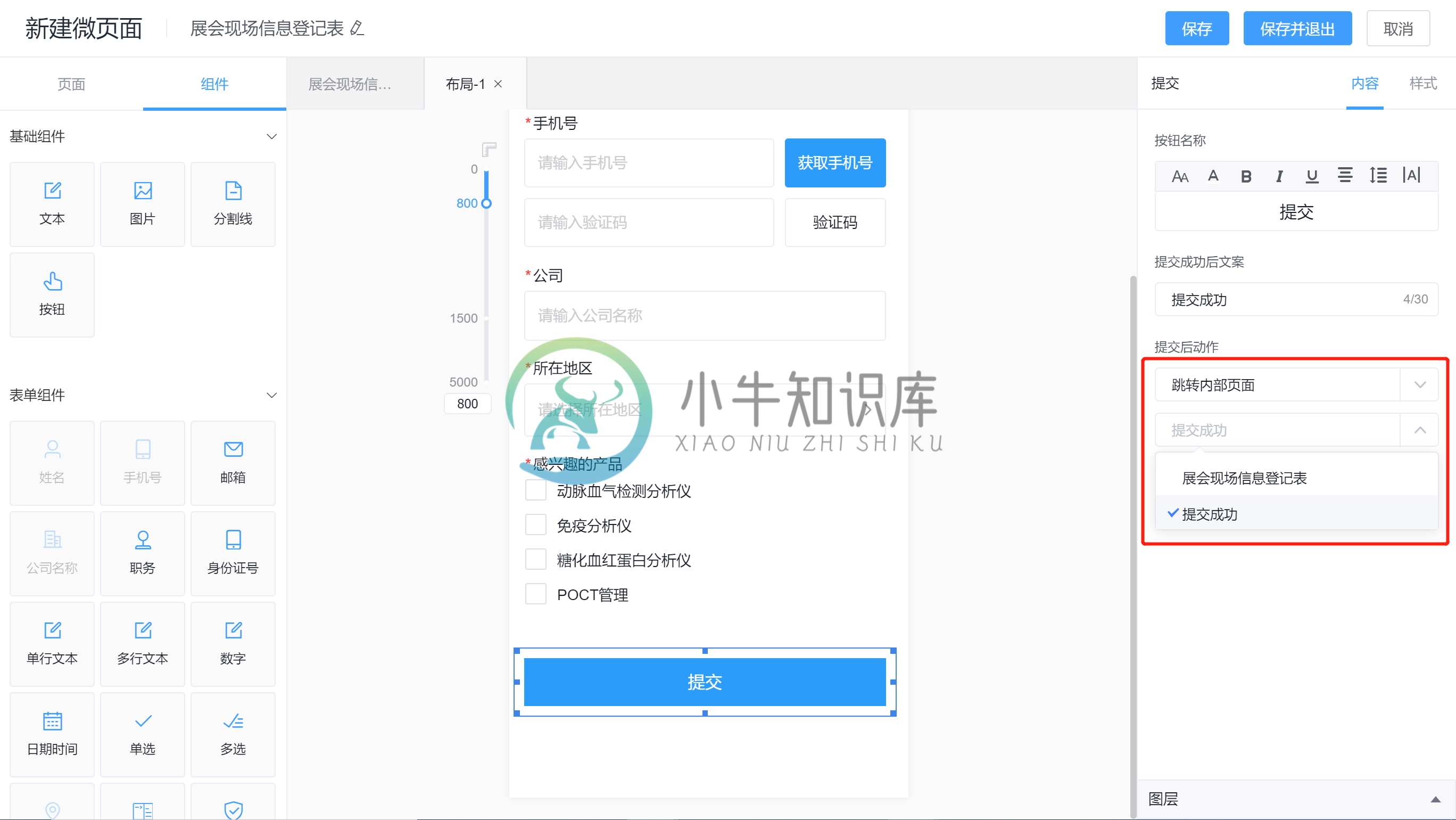The width and height of the screenshot is (1456, 820).
Task: Add the 多行文本 multi-line text component
Action: [x=143, y=644]
